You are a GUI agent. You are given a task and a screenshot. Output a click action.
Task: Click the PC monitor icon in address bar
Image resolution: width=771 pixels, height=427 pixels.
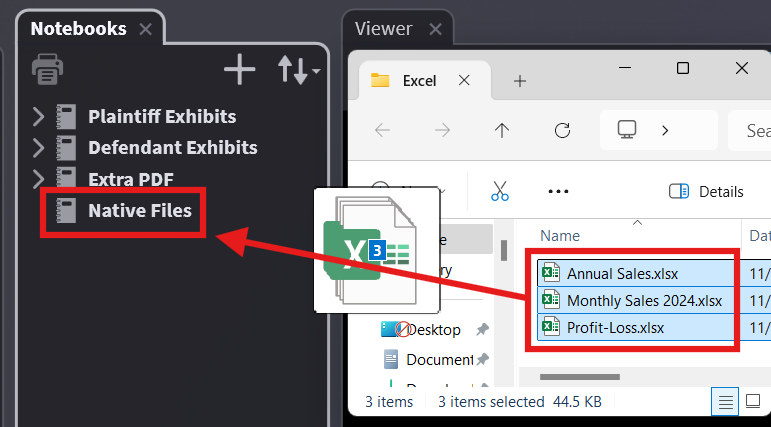tap(627, 130)
